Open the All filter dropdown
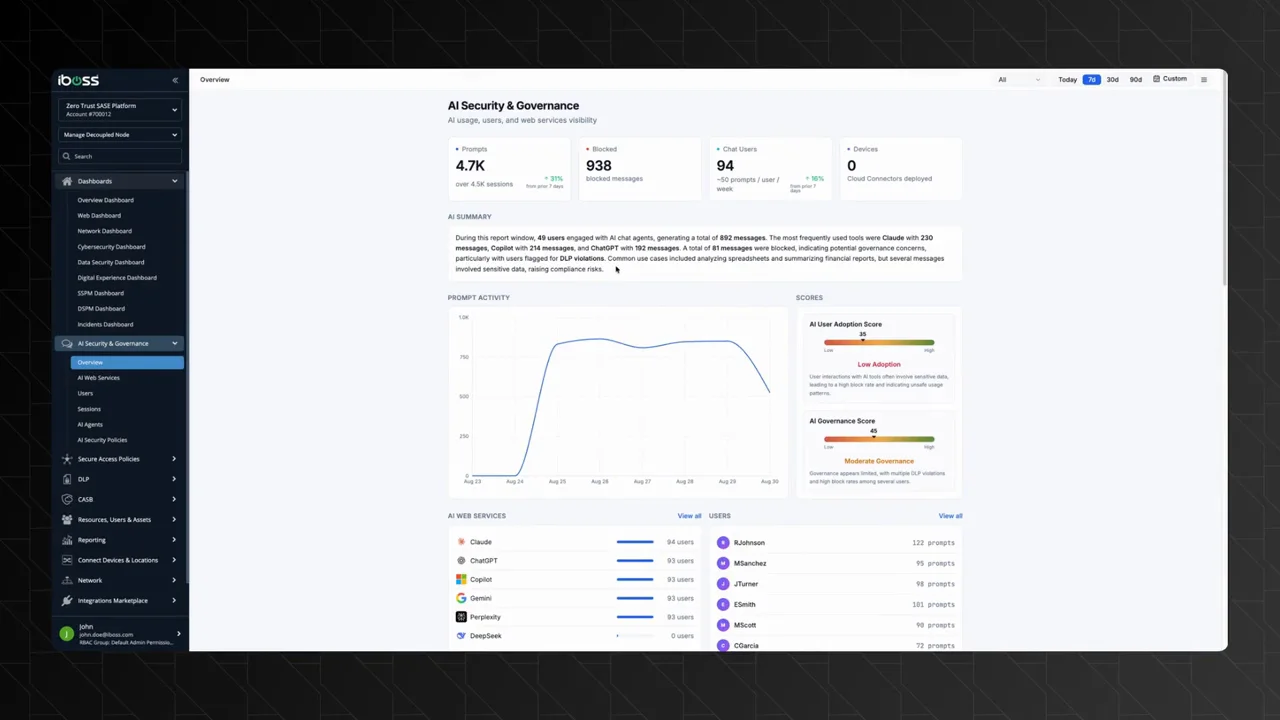 coord(1019,80)
